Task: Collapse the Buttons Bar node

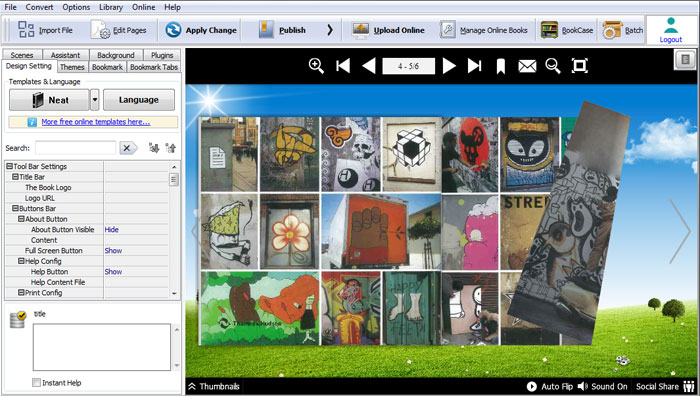Action: (x=15, y=208)
